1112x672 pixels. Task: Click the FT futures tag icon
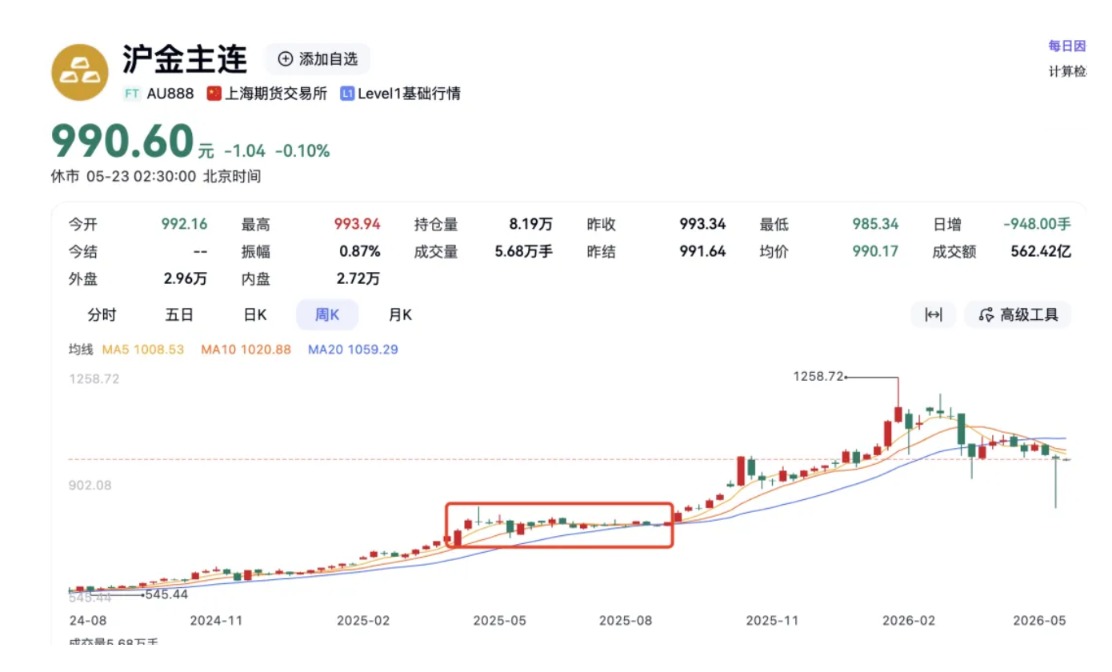tap(132, 94)
